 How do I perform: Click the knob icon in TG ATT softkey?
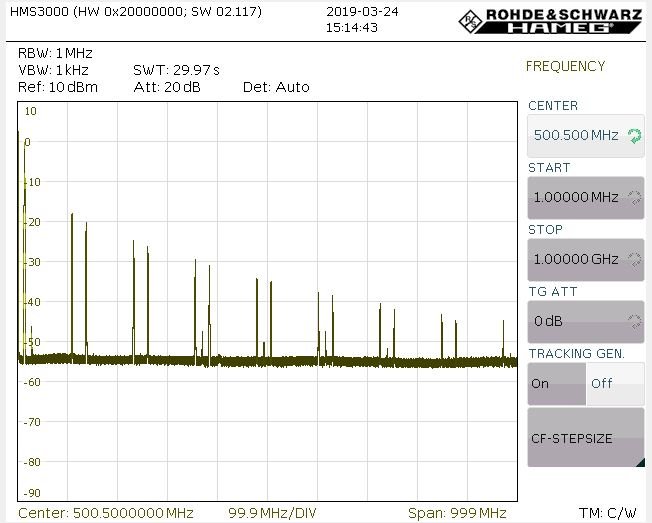635,322
